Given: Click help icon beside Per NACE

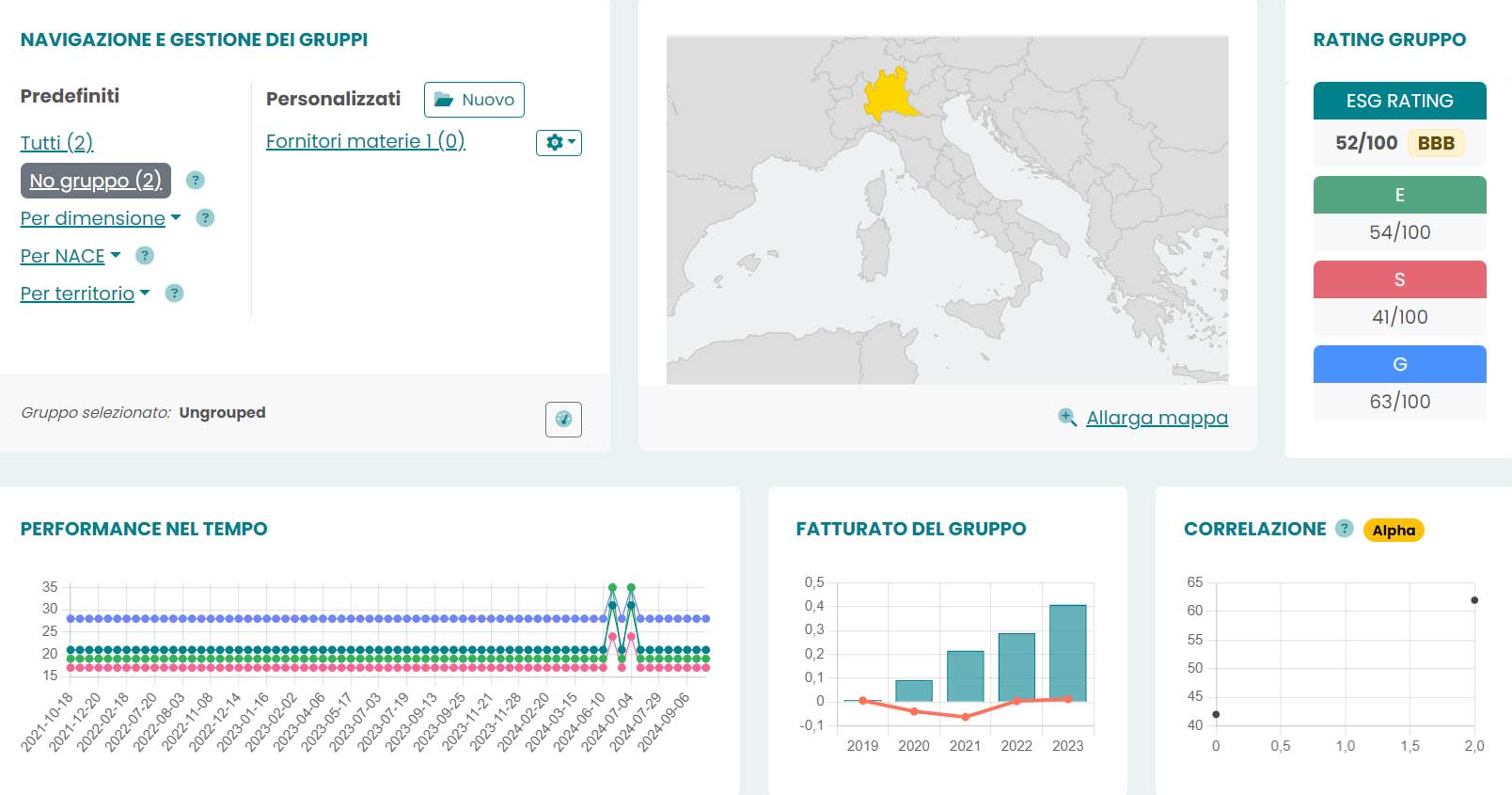Looking at the screenshot, I should 145,255.
